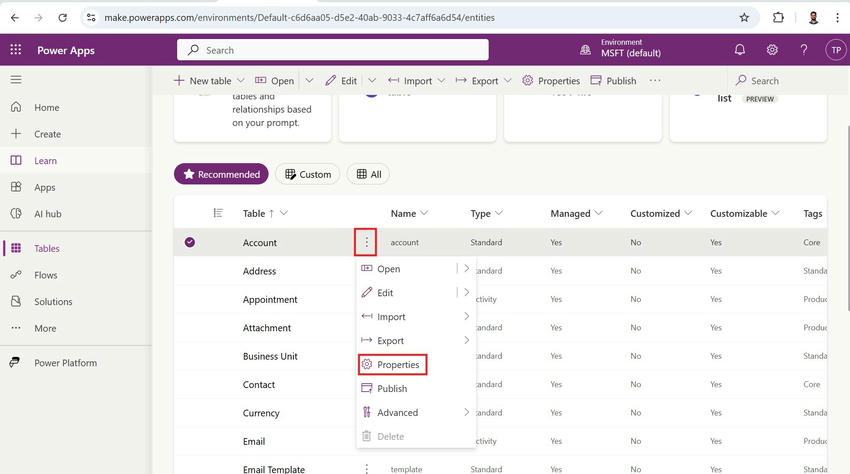Expand the toolbar Export dropdown
Screen dimensions: 850x474
point(507,80)
